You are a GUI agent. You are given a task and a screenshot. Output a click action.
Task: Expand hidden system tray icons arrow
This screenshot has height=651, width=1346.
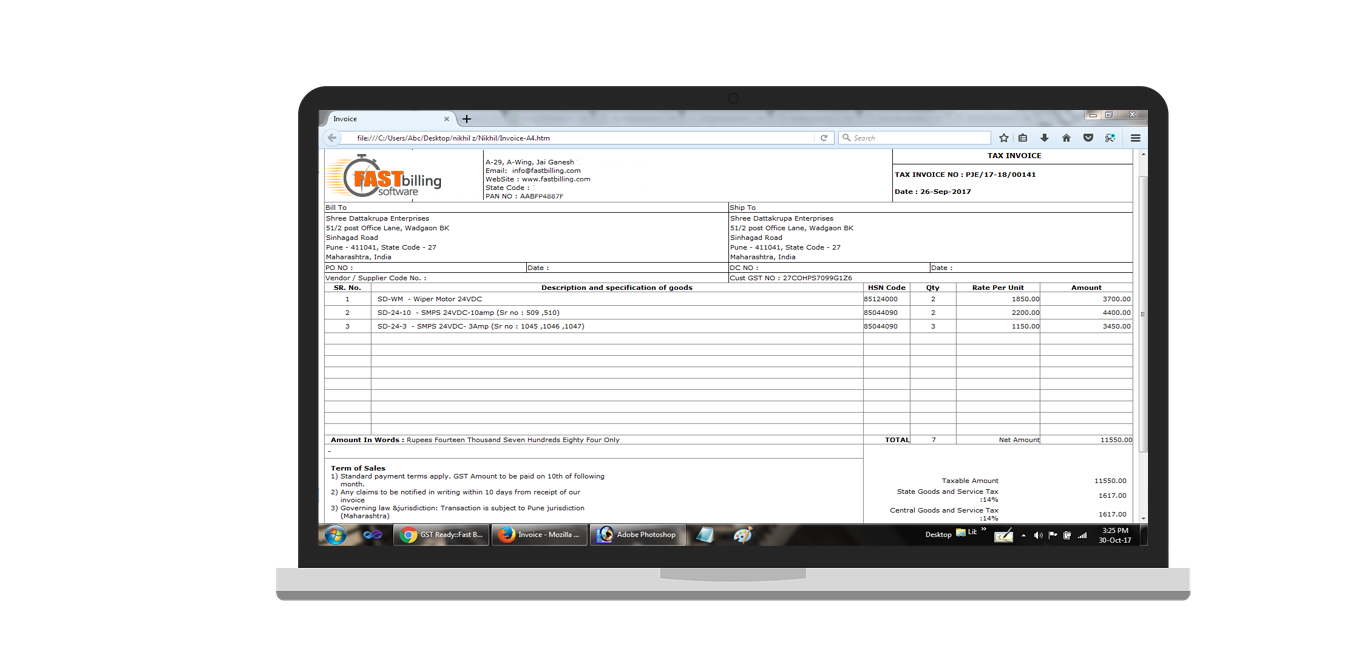click(1024, 536)
